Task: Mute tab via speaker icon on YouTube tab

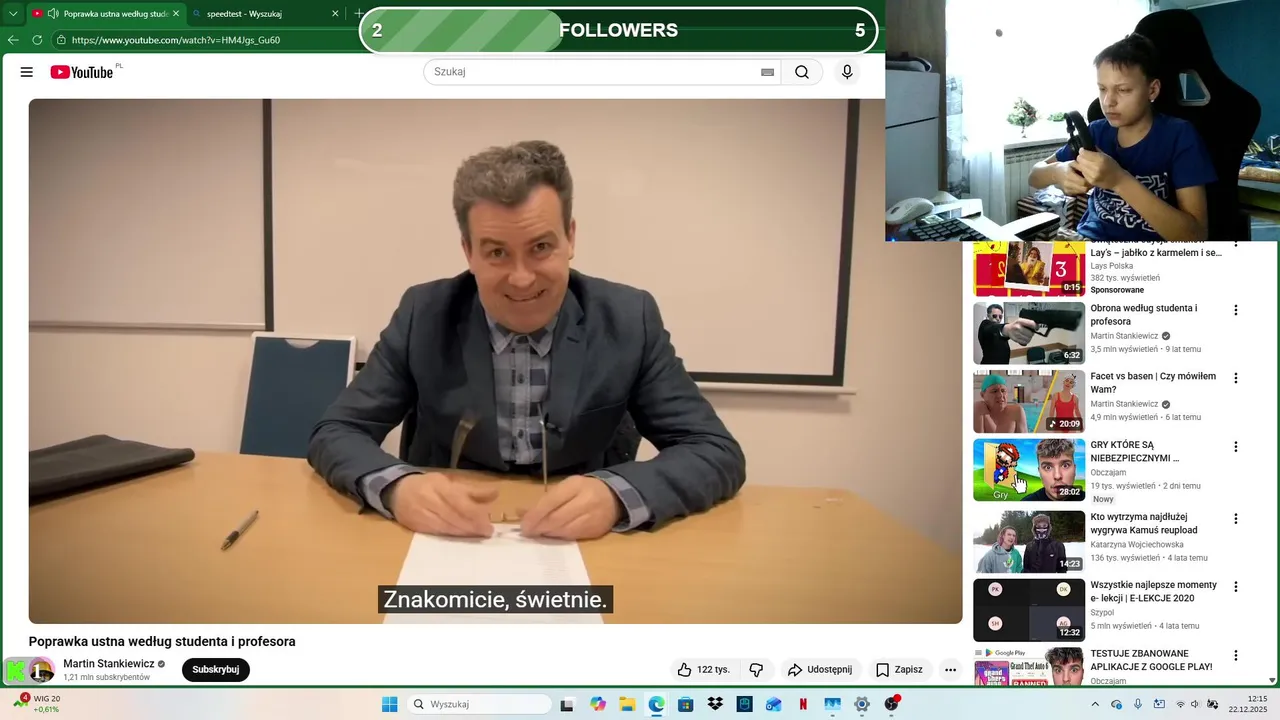Action: 52,14
